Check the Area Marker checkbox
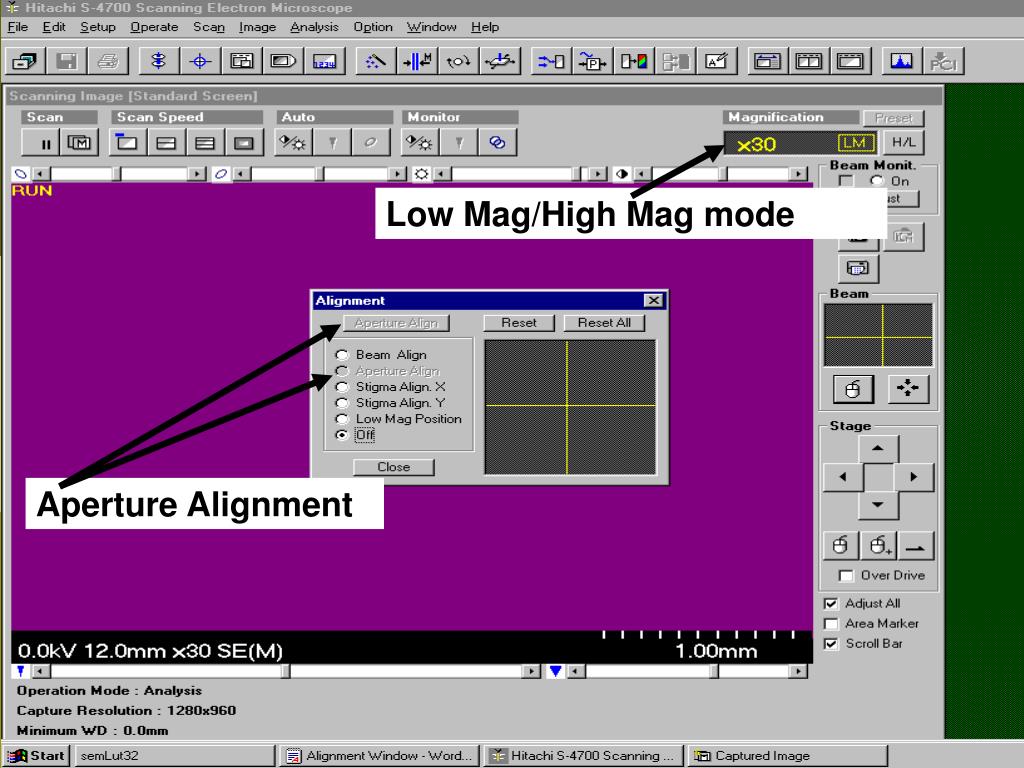Screen dimensions: 1024x768 831,624
